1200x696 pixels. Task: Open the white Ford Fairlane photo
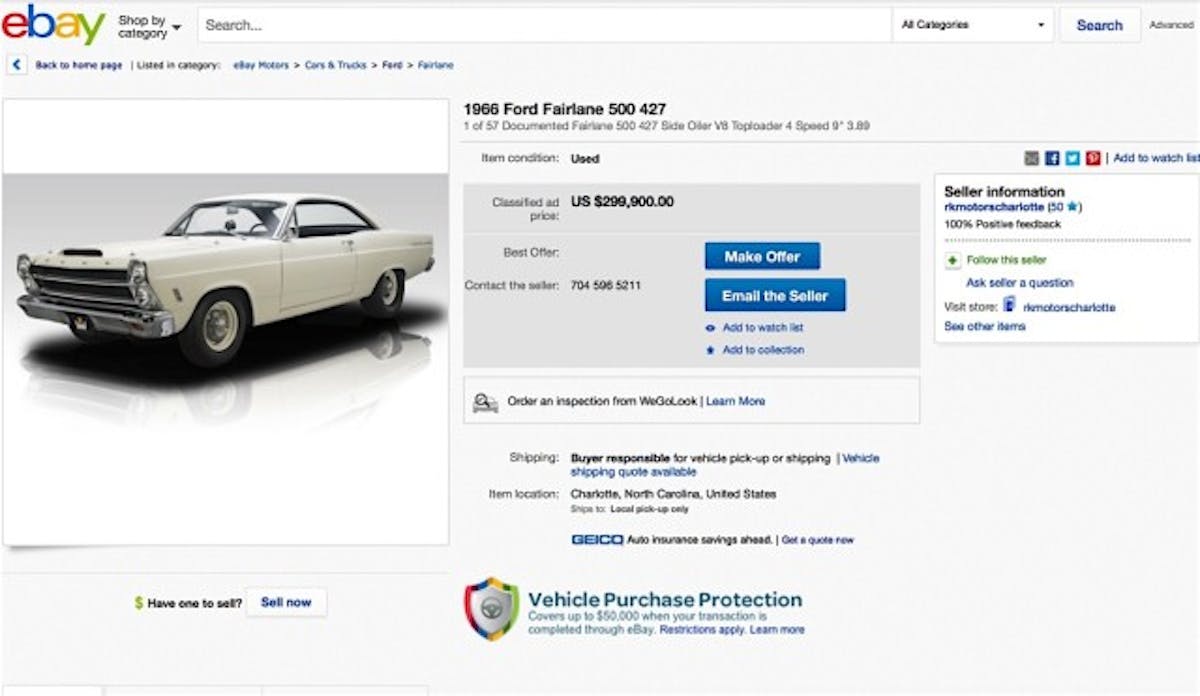(226, 280)
